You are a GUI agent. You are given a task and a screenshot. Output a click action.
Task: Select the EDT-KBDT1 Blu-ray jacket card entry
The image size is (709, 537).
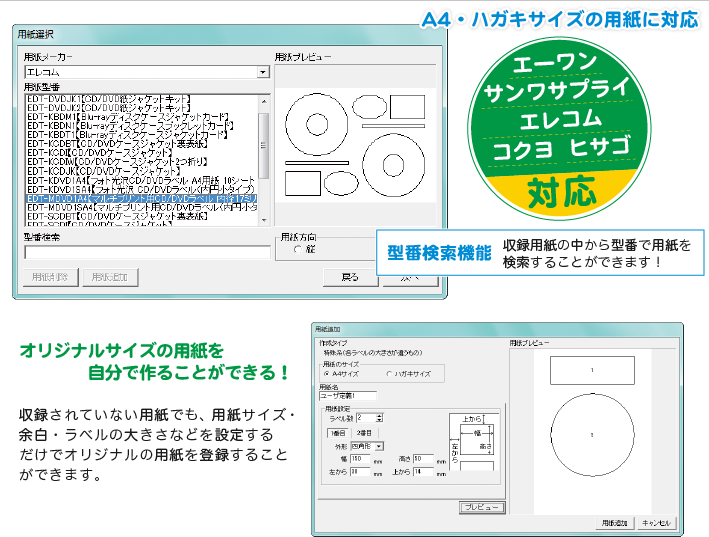127,135
